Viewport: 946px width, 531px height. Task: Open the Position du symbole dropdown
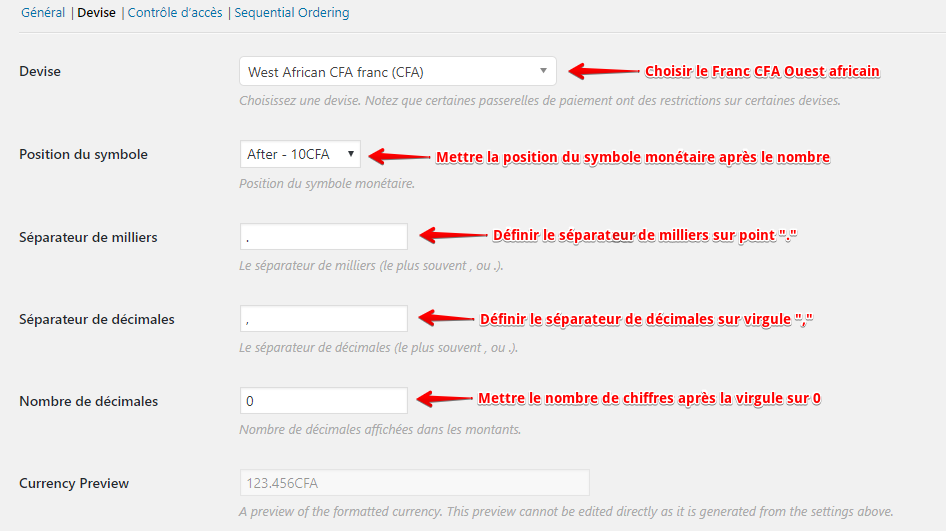tap(300, 154)
